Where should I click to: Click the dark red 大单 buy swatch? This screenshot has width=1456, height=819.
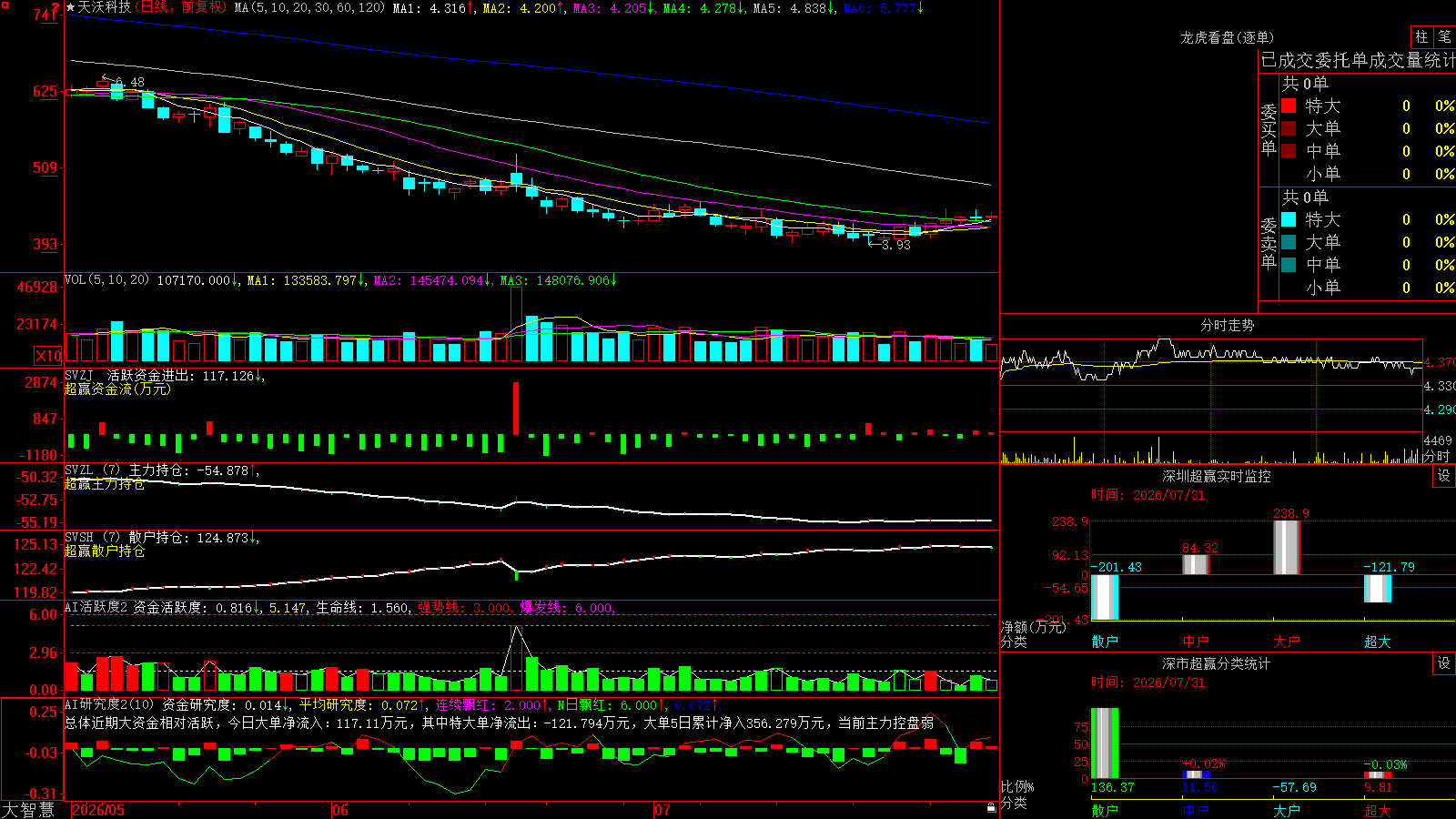[1289, 128]
